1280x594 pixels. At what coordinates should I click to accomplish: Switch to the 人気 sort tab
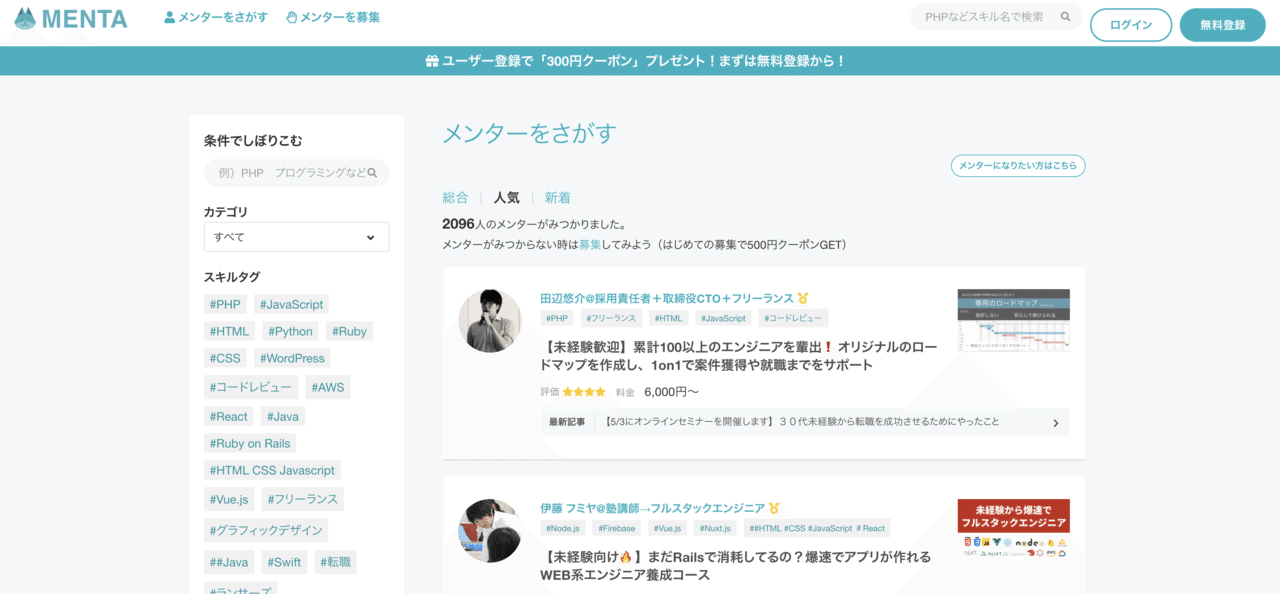[506, 198]
